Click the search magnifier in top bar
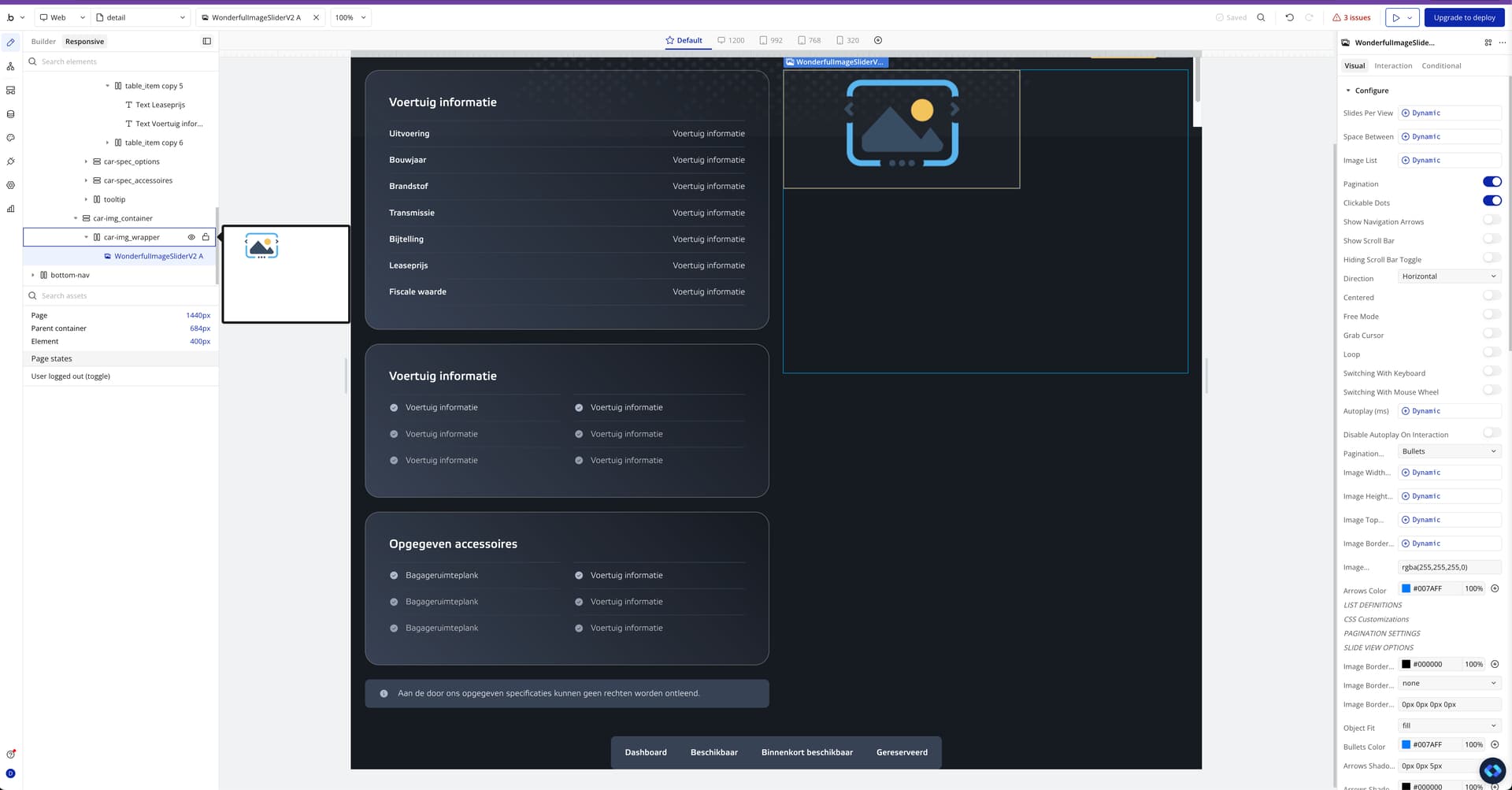Screen dimensions: 1512x790 coord(1261,17)
